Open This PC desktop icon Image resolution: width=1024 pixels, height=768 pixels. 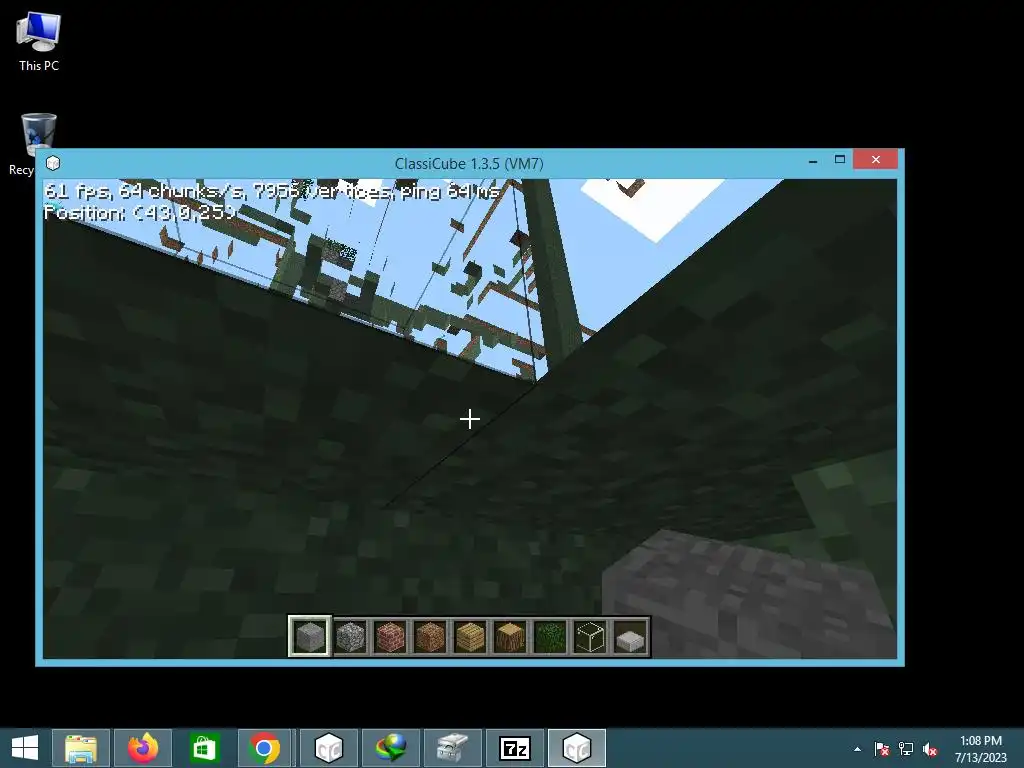pos(39,42)
